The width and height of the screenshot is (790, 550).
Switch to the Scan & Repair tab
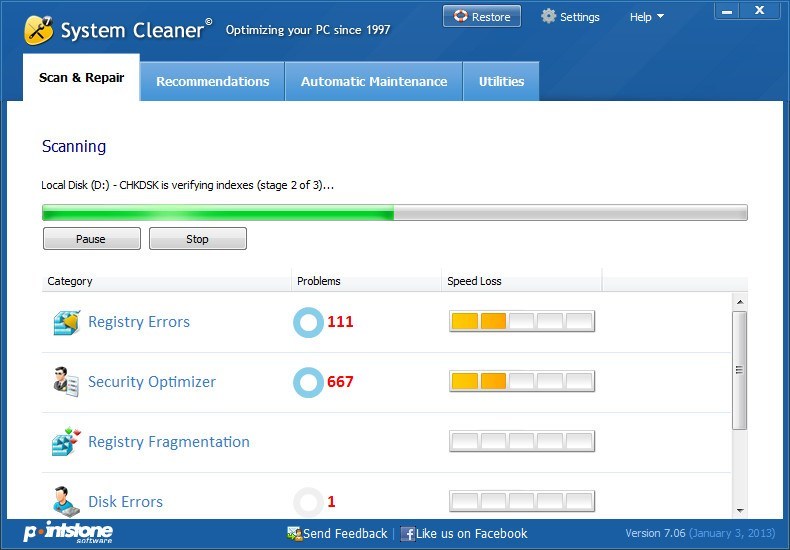click(81, 78)
